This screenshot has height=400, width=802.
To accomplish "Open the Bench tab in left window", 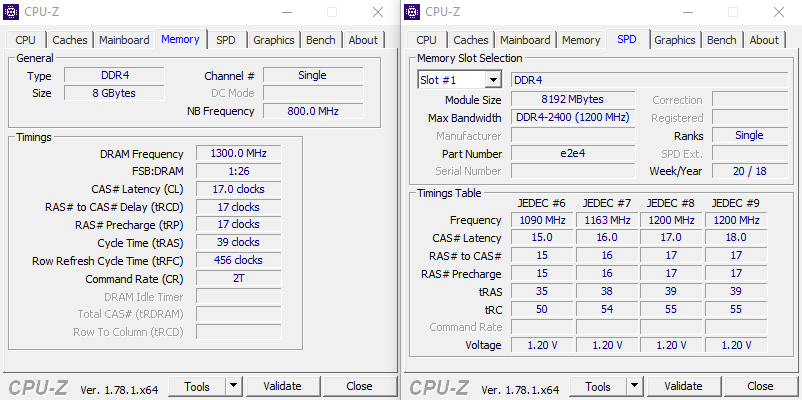I will coord(321,40).
